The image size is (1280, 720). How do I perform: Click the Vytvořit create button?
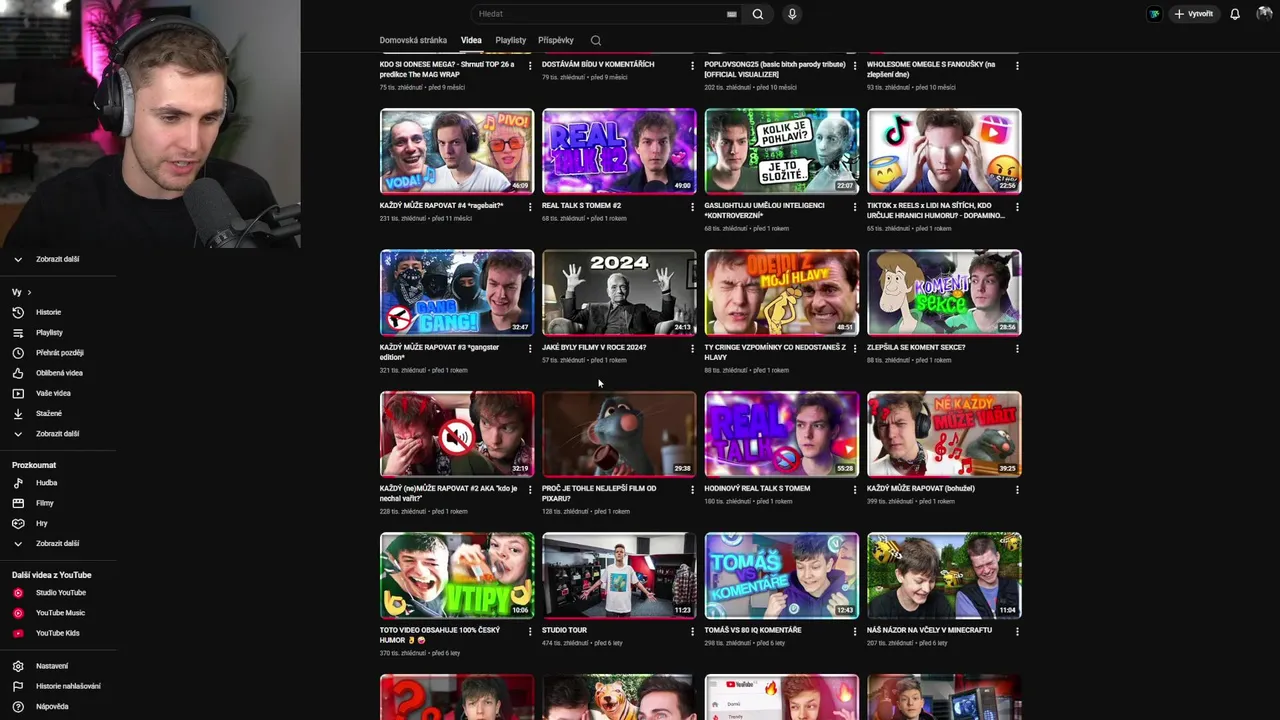pyautogui.click(x=1194, y=14)
